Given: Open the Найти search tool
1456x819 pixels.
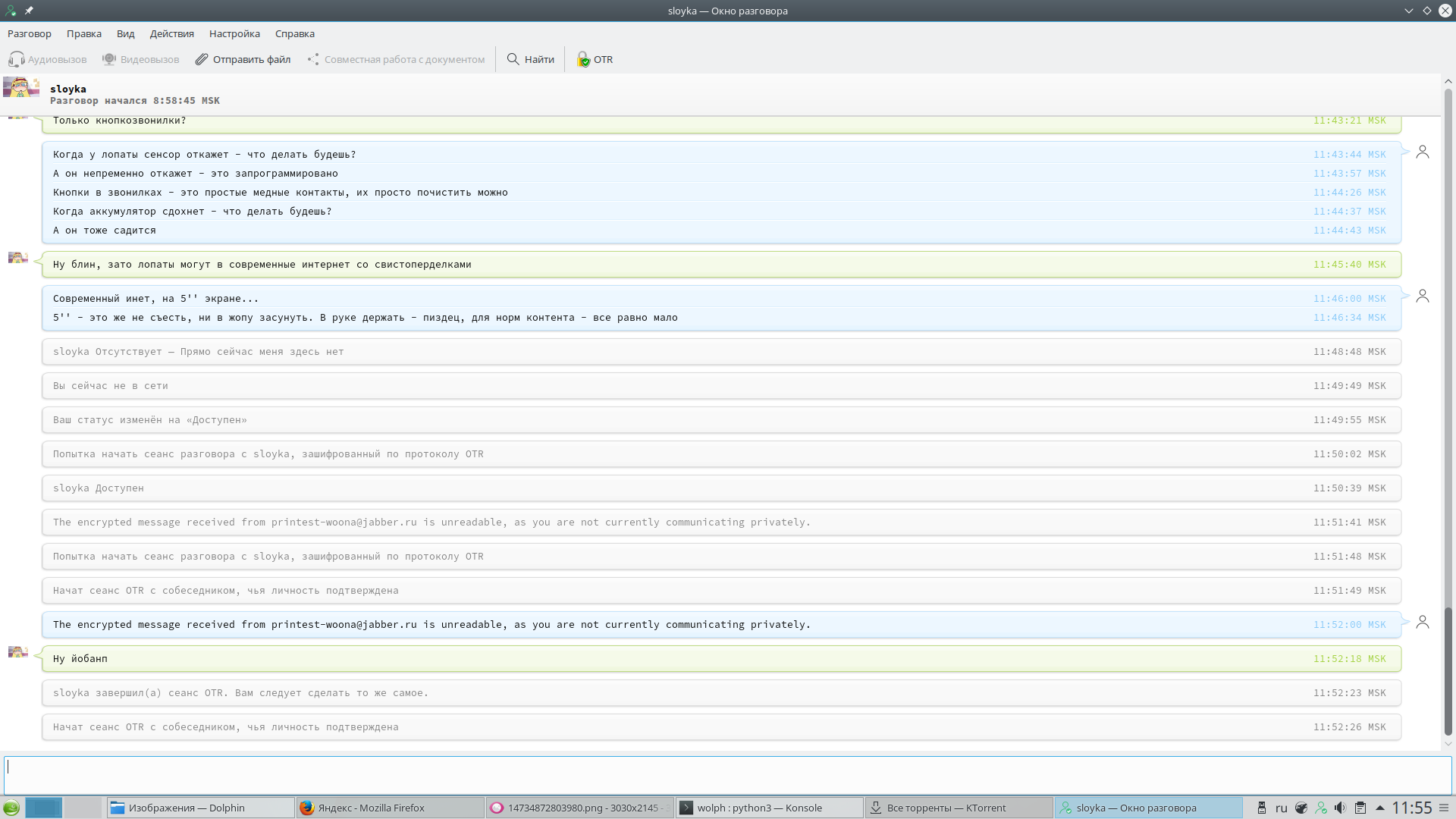Looking at the screenshot, I should (x=531, y=59).
